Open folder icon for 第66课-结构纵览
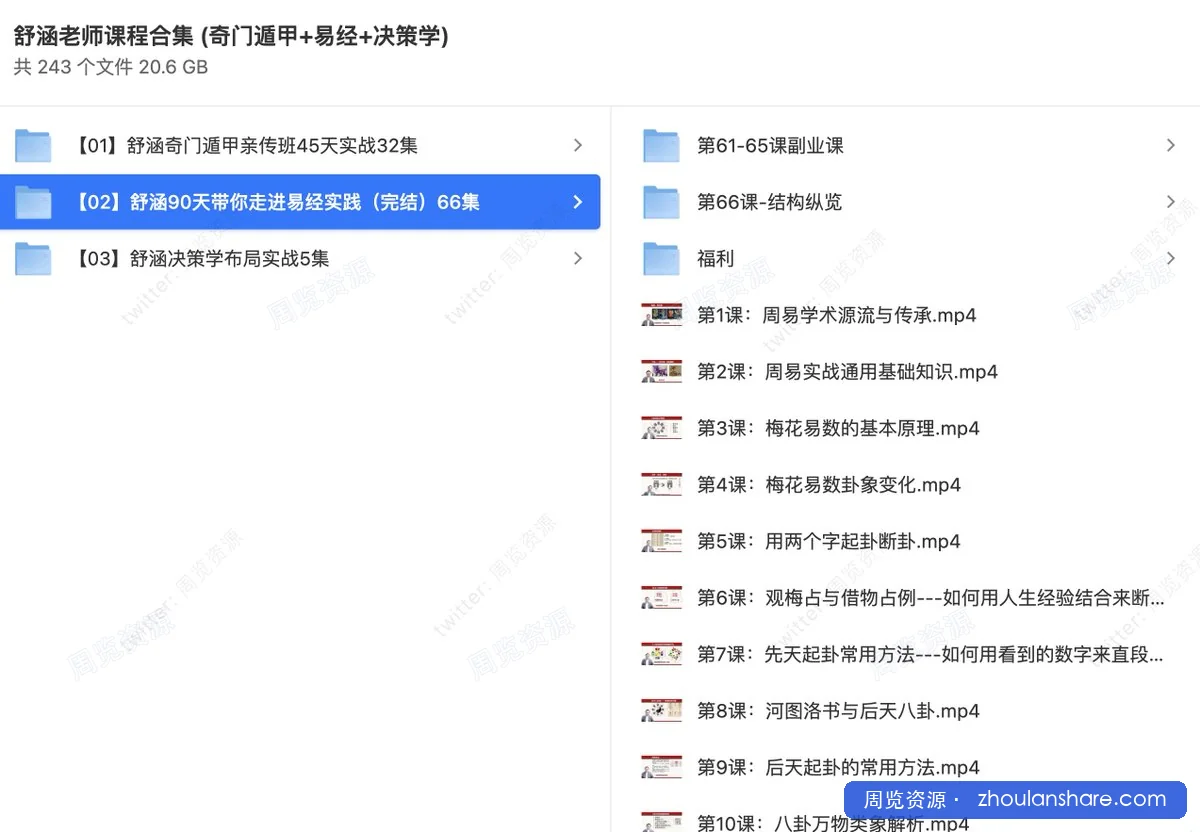The height and width of the screenshot is (832, 1200). (x=661, y=202)
